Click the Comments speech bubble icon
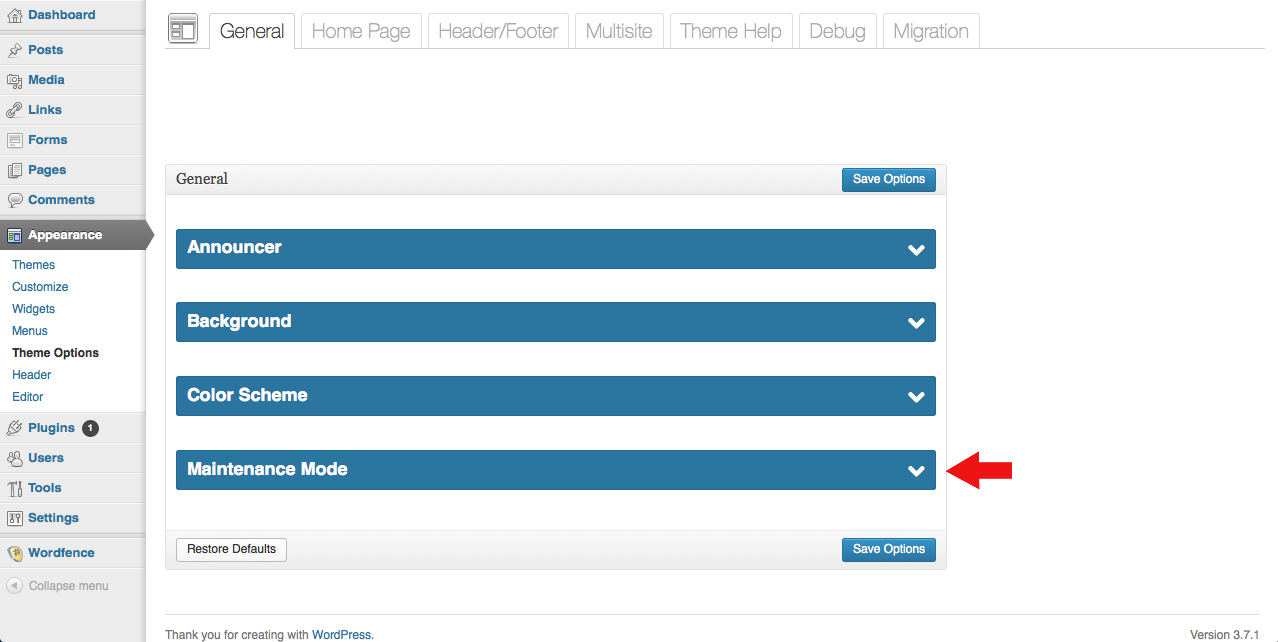1278x642 pixels. (14, 200)
